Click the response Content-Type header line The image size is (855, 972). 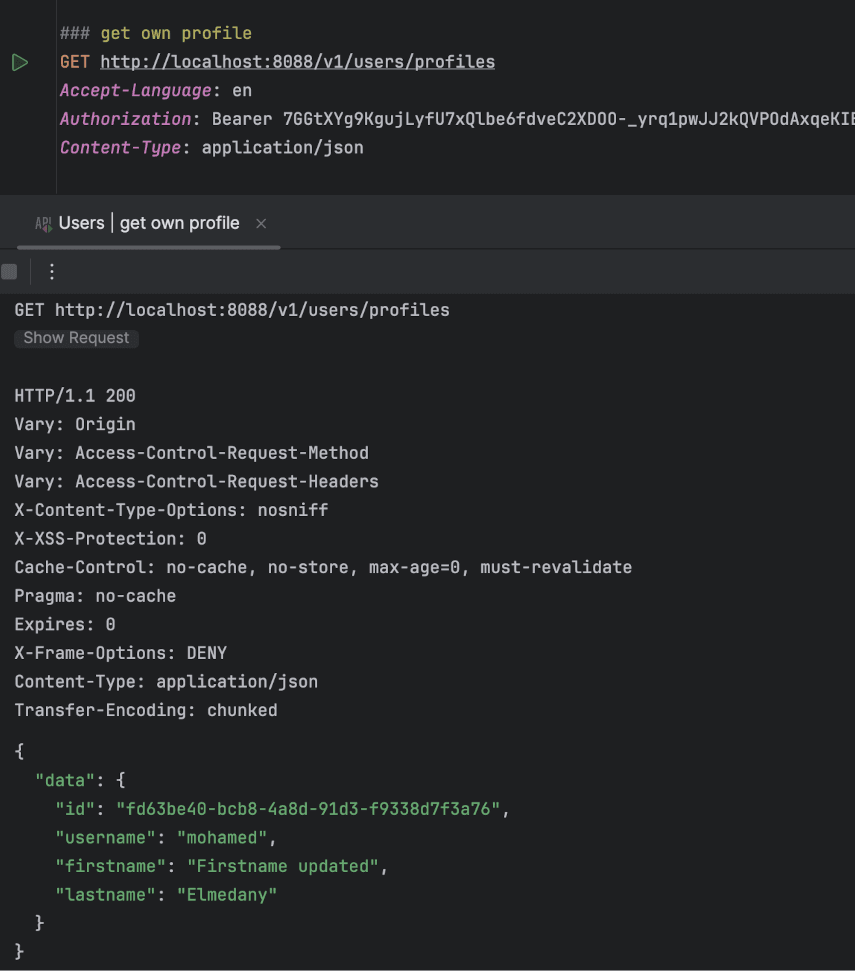point(166,681)
